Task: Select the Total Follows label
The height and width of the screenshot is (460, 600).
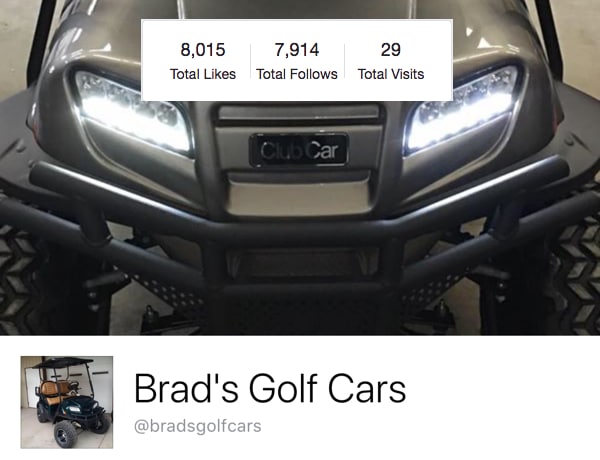Action: coord(297,74)
